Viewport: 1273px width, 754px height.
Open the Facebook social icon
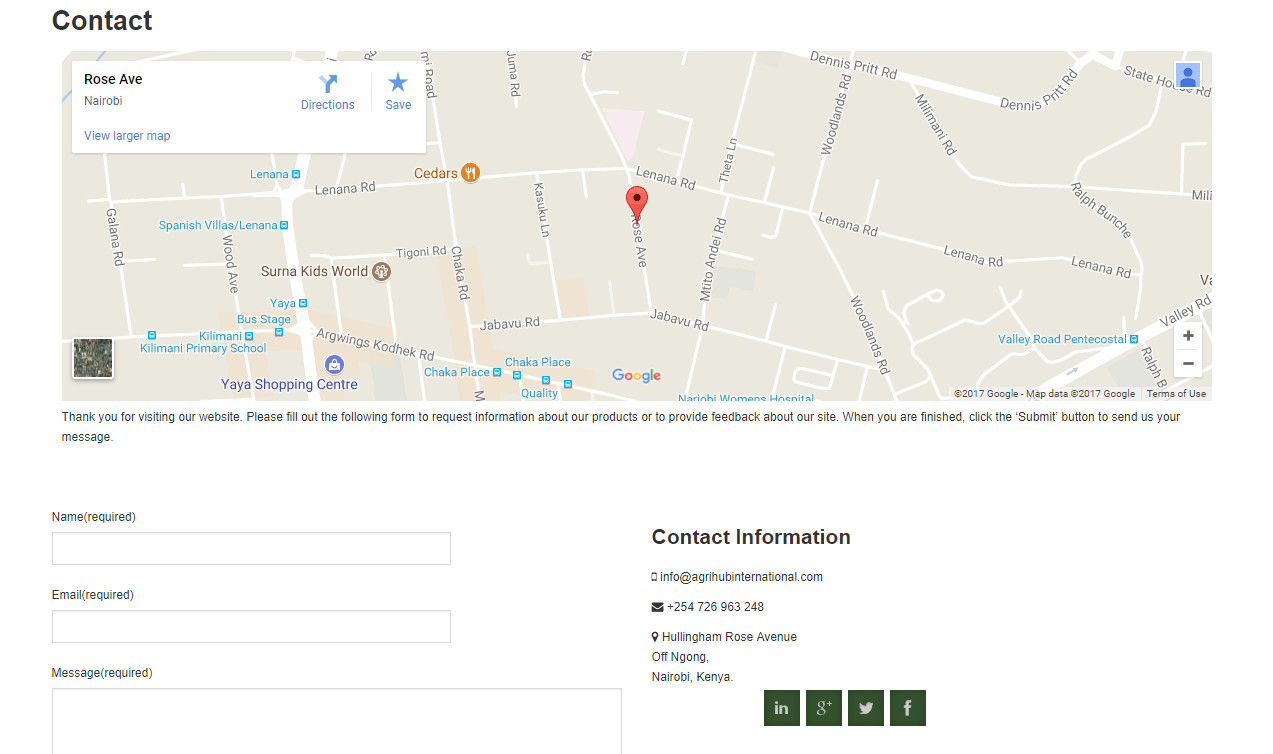click(908, 708)
